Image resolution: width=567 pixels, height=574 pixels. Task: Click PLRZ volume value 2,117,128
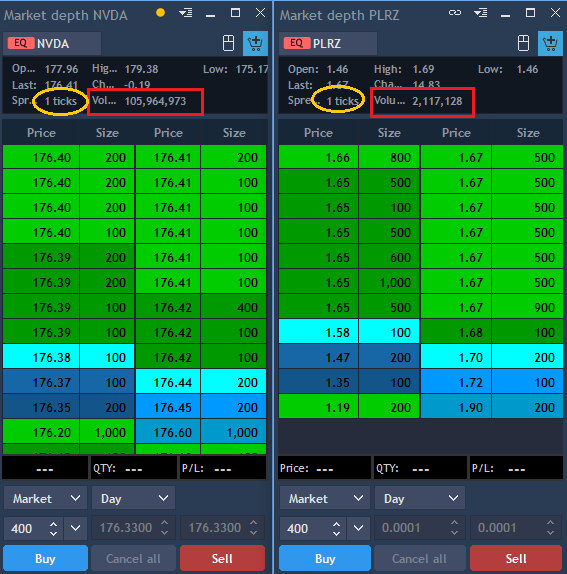point(437,101)
